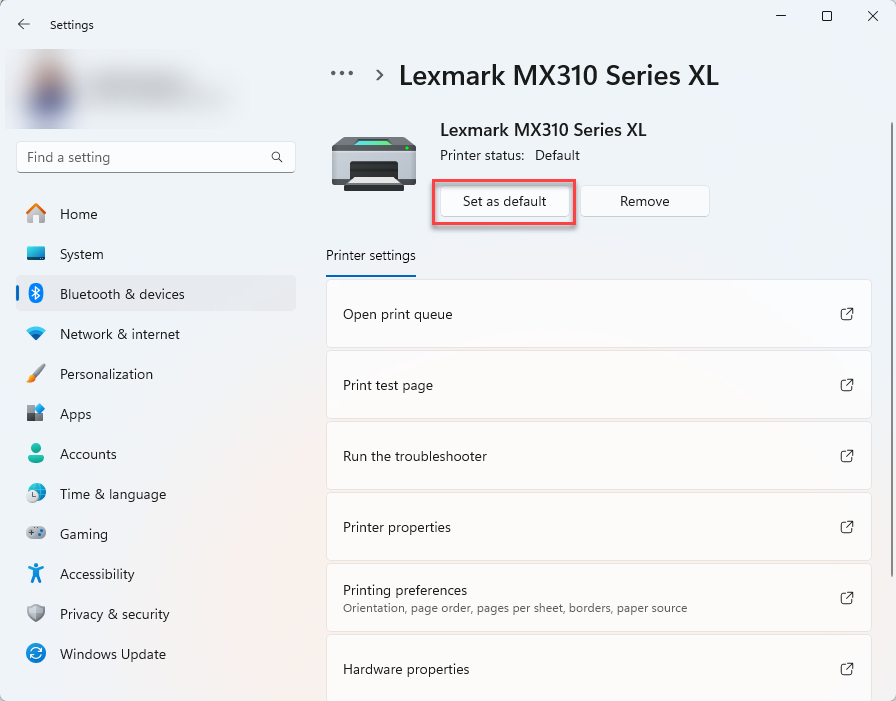Click the Bluetooth icon in sidebar
Viewport: 896px width, 701px height.
tap(36, 294)
